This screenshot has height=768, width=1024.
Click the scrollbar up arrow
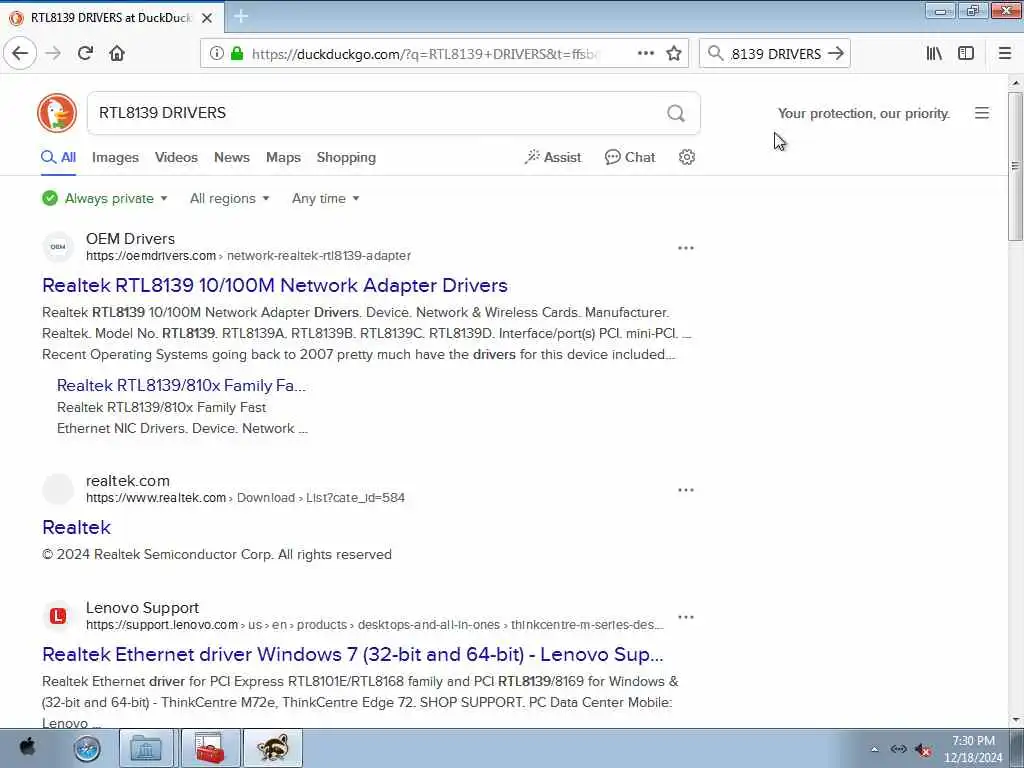[x=1015, y=83]
